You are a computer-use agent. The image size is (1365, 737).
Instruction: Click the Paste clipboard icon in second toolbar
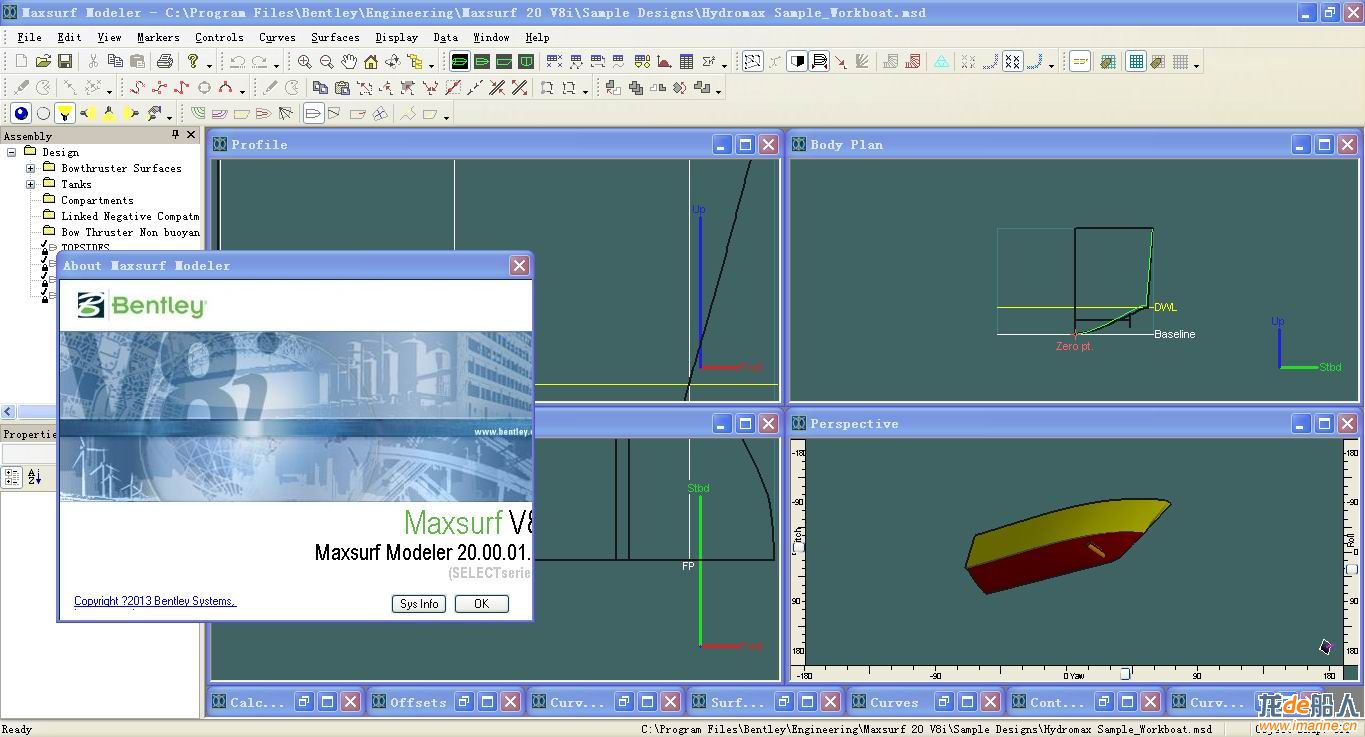(342, 88)
